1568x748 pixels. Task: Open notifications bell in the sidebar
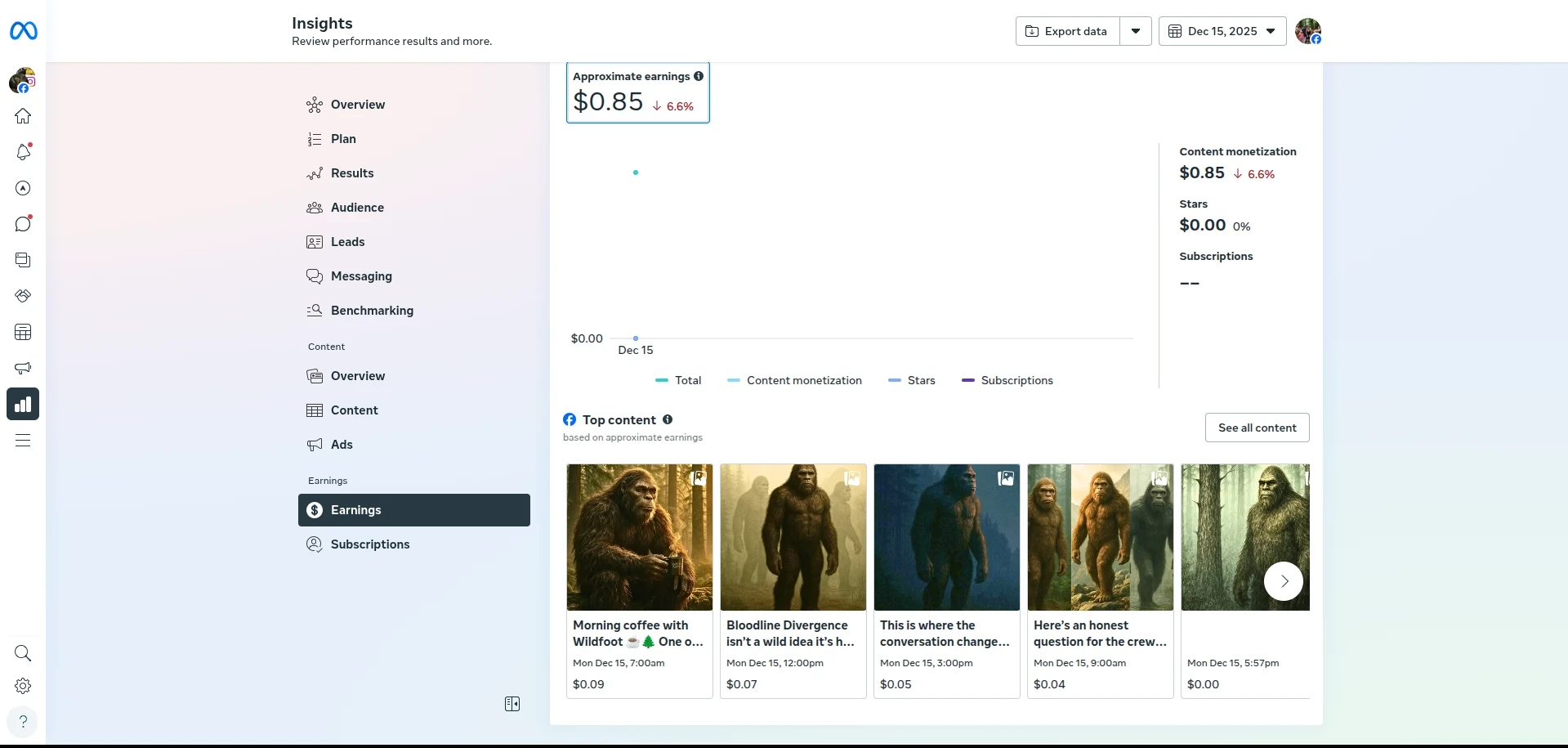pyautogui.click(x=23, y=152)
